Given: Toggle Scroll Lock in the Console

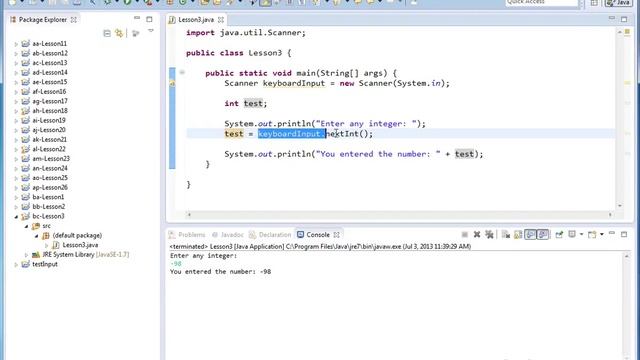Looking at the screenshot, I should [x=518, y=235].
